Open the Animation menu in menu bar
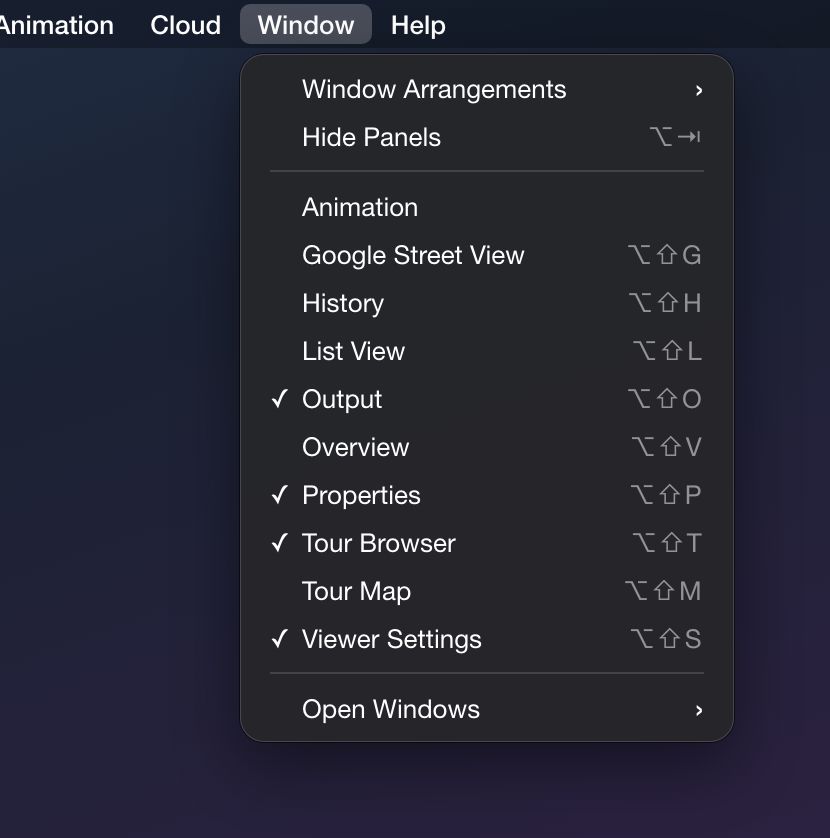The width and height of the screenshot is (830, 838). click(x=56, y=25)
